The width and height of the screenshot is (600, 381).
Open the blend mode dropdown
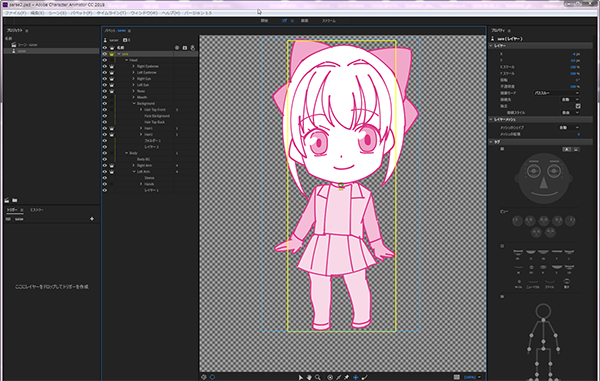click(x=556, y=93)
